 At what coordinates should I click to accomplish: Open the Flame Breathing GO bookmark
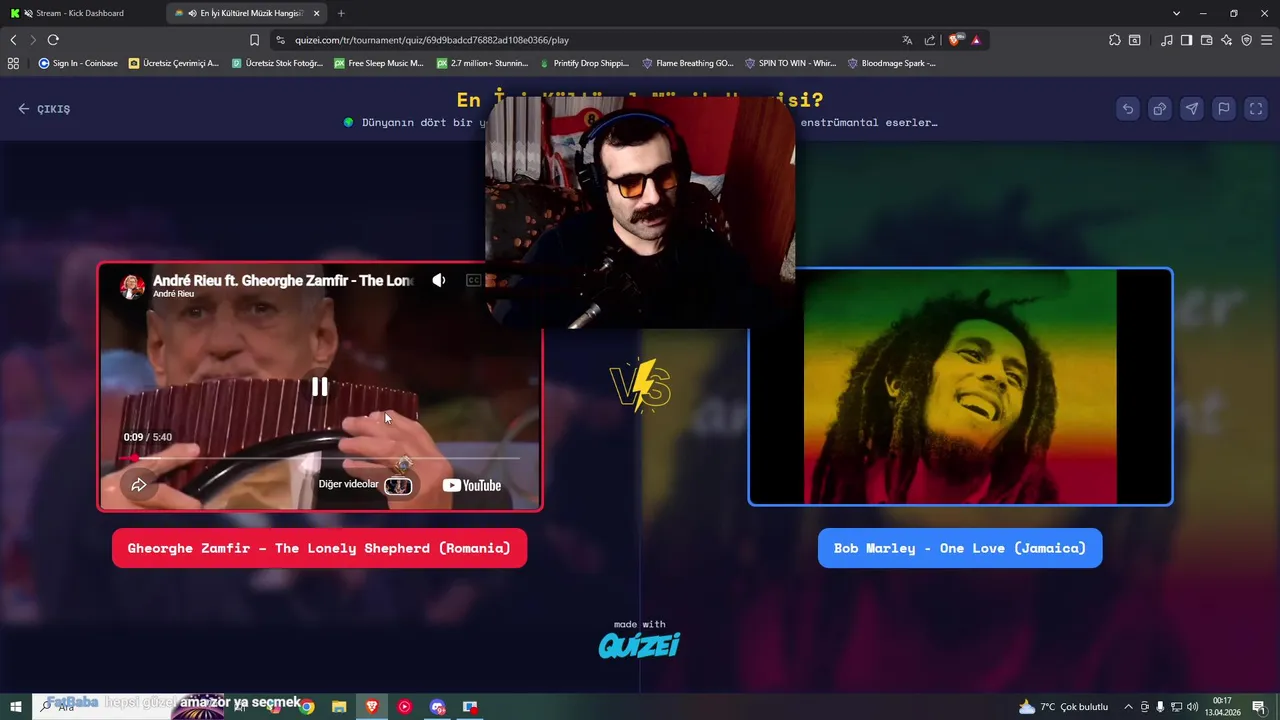[x=688, y=63]
